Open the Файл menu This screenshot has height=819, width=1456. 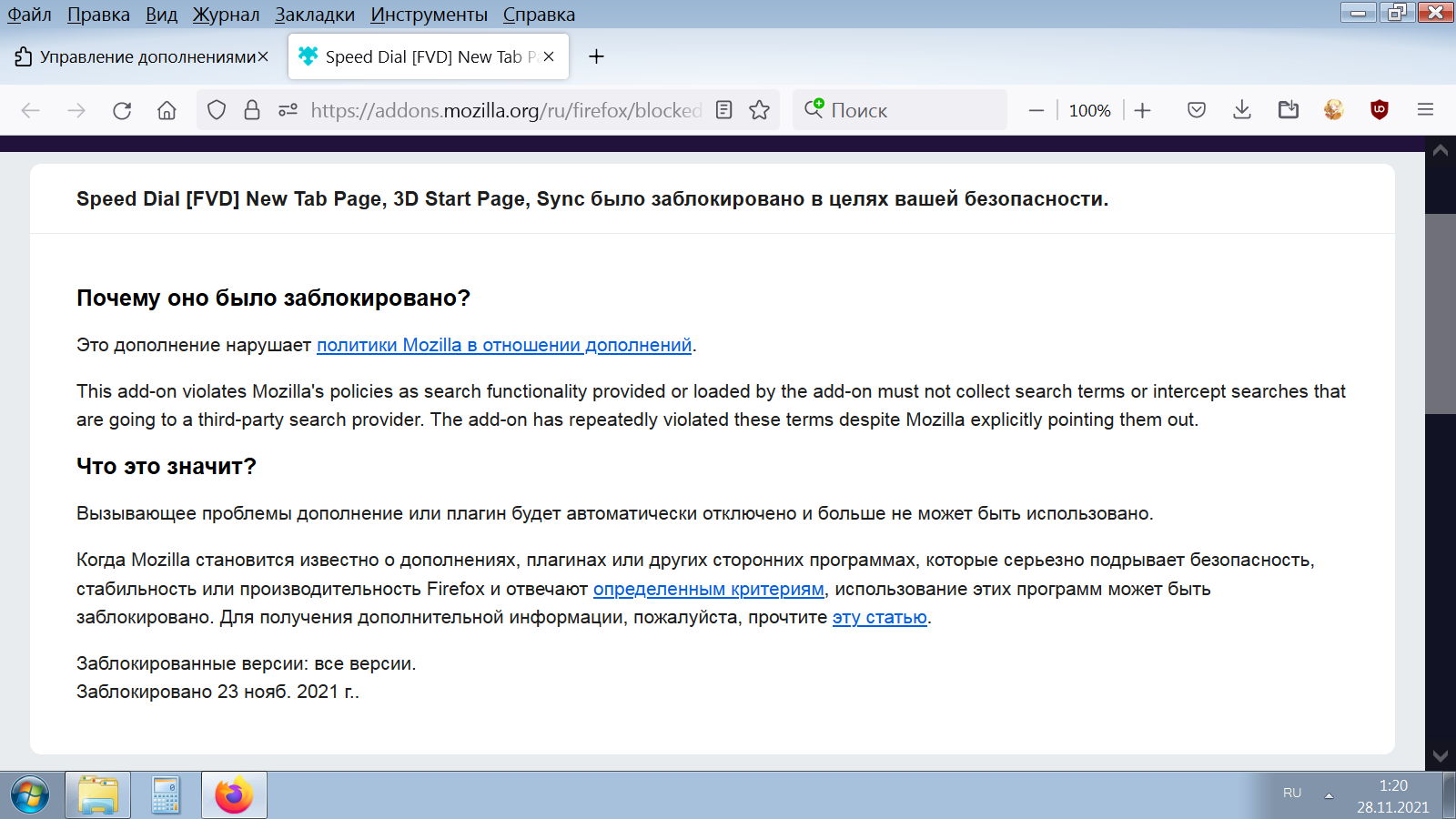30,15
